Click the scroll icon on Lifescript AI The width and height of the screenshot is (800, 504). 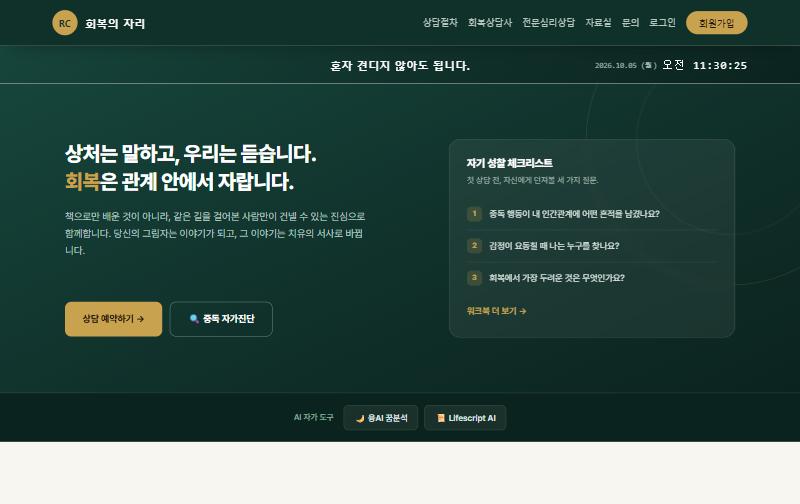441,418
